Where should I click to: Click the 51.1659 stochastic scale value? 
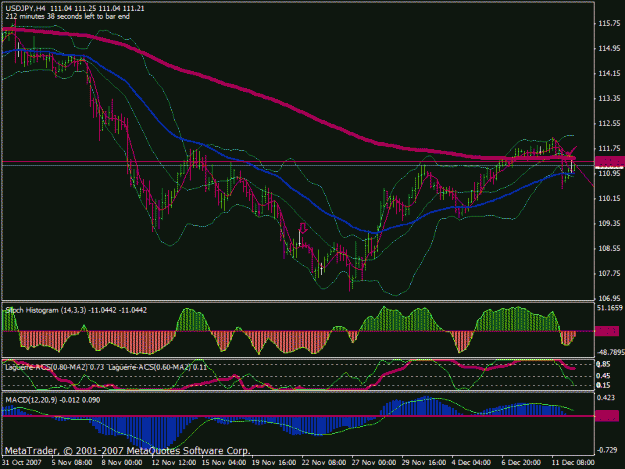(x=610, y=308)
